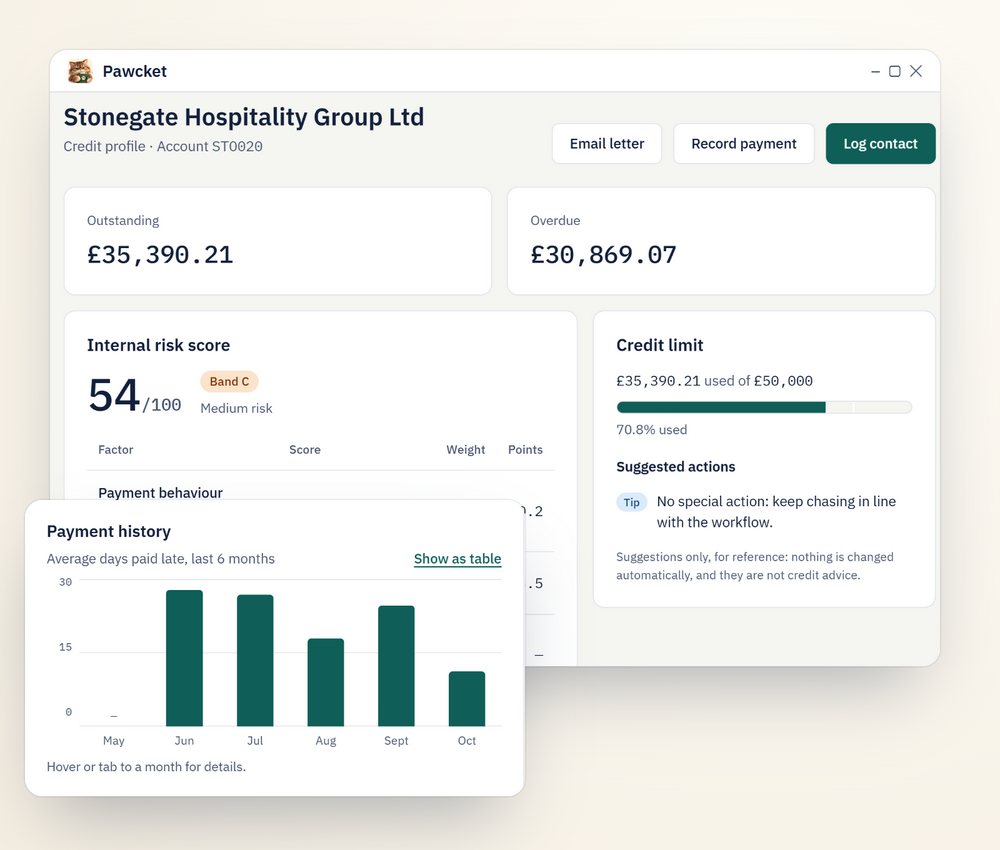The width and height of the screenshot is (1000, 850).
Task: Click the Weight column header
Action: pyautogui.click(x=466, y=450)
